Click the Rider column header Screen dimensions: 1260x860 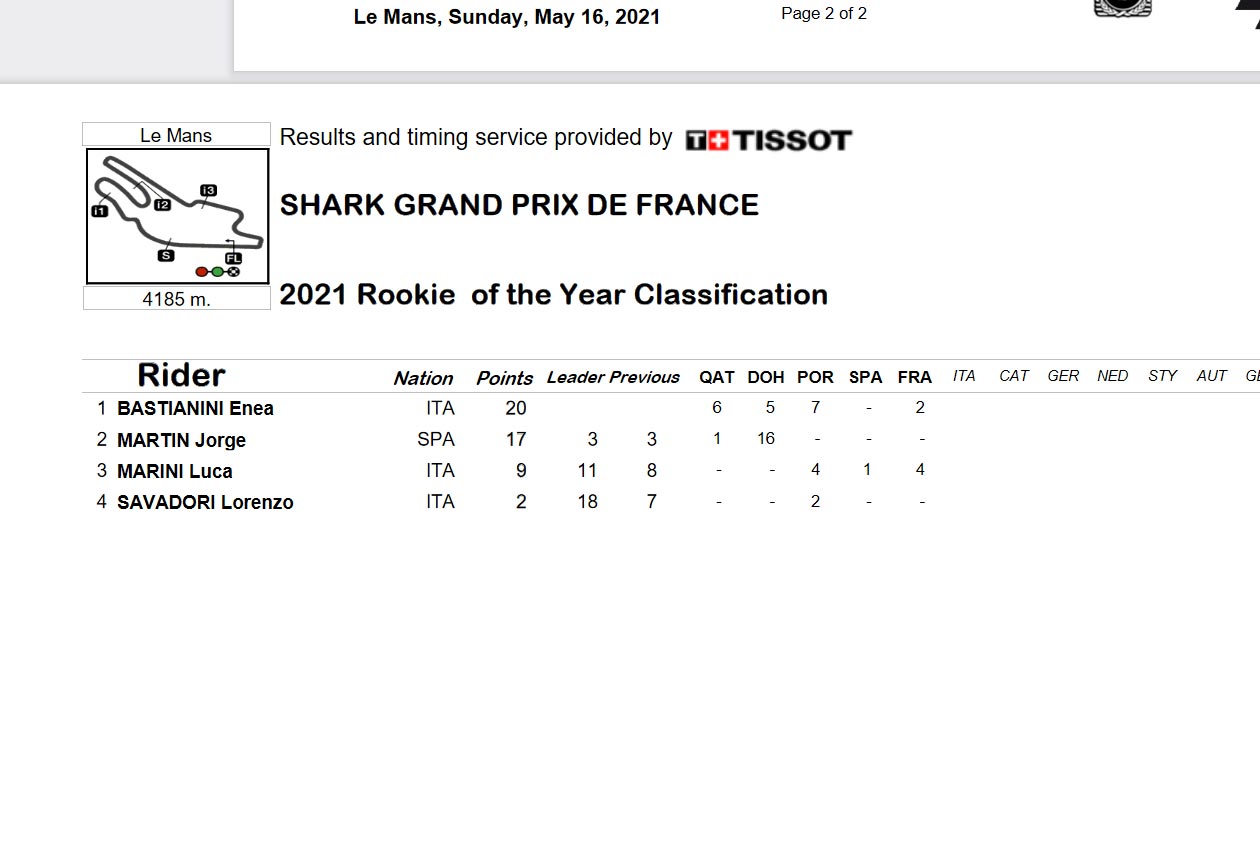[x=181, y=375]
